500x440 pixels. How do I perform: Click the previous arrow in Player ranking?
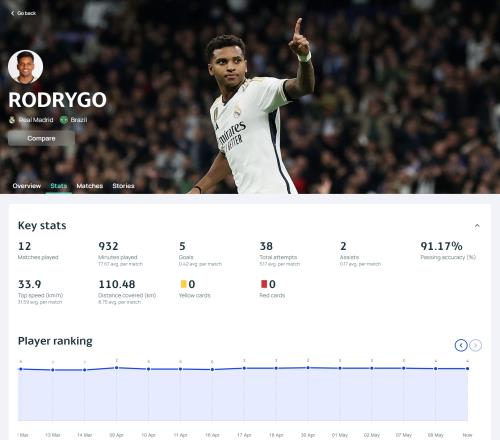click(x=461, y=345)
